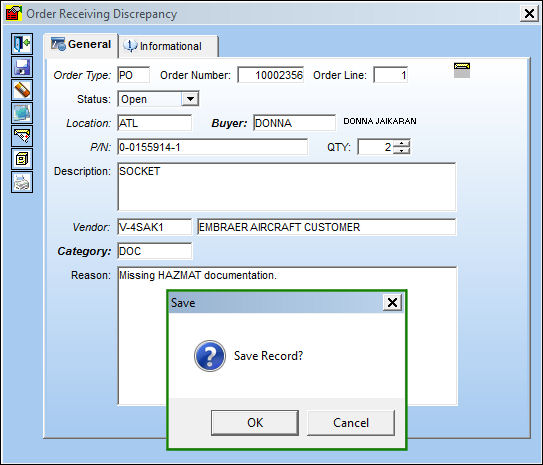Switch to the General tab
This screenshot has width=543, height=465.
(81, 45)
